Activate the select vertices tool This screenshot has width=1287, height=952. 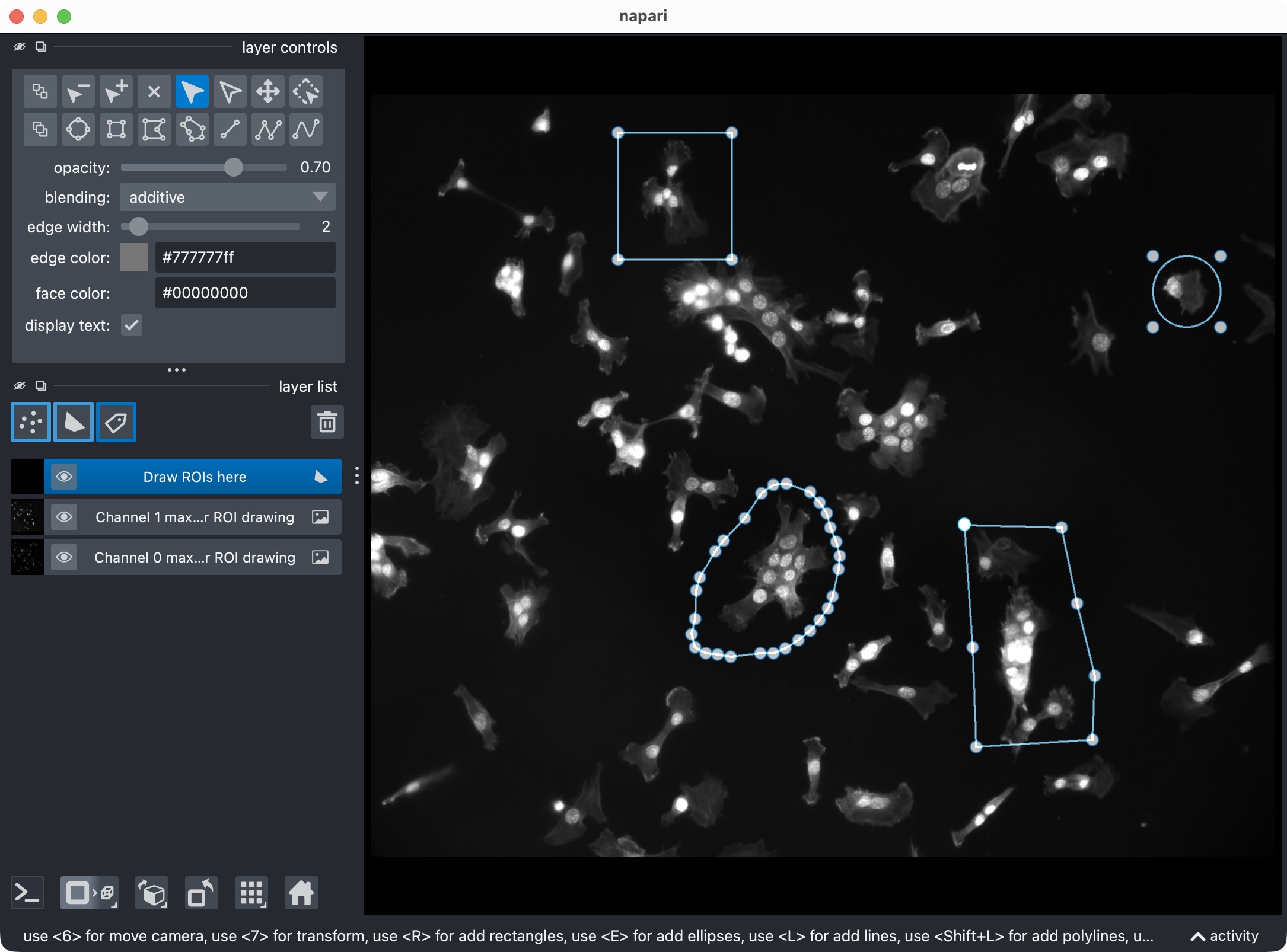(230, 91)
